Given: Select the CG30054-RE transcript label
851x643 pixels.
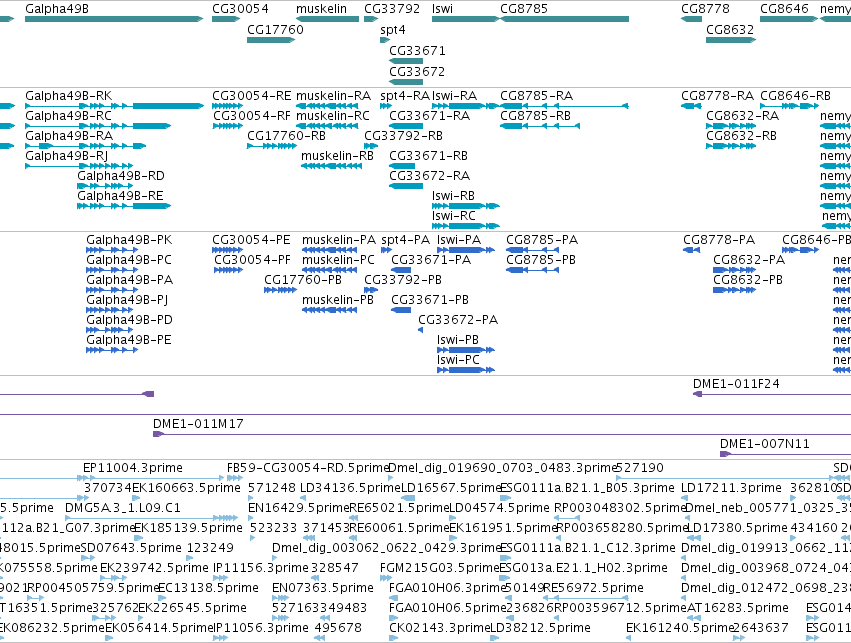Looking at the screenshot, I should tap(252, 96).
